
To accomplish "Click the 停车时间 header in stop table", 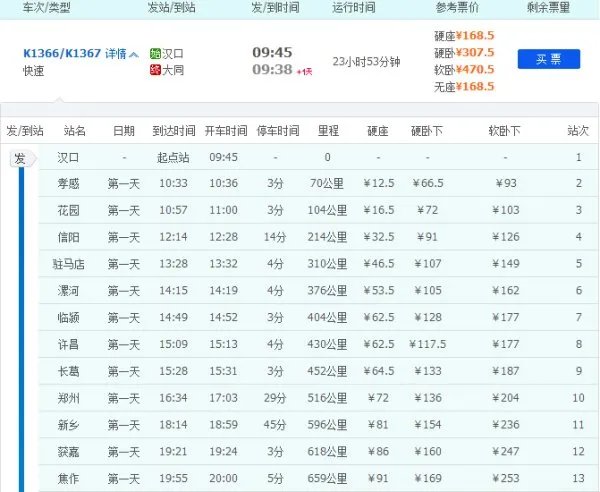I will 278,131.
